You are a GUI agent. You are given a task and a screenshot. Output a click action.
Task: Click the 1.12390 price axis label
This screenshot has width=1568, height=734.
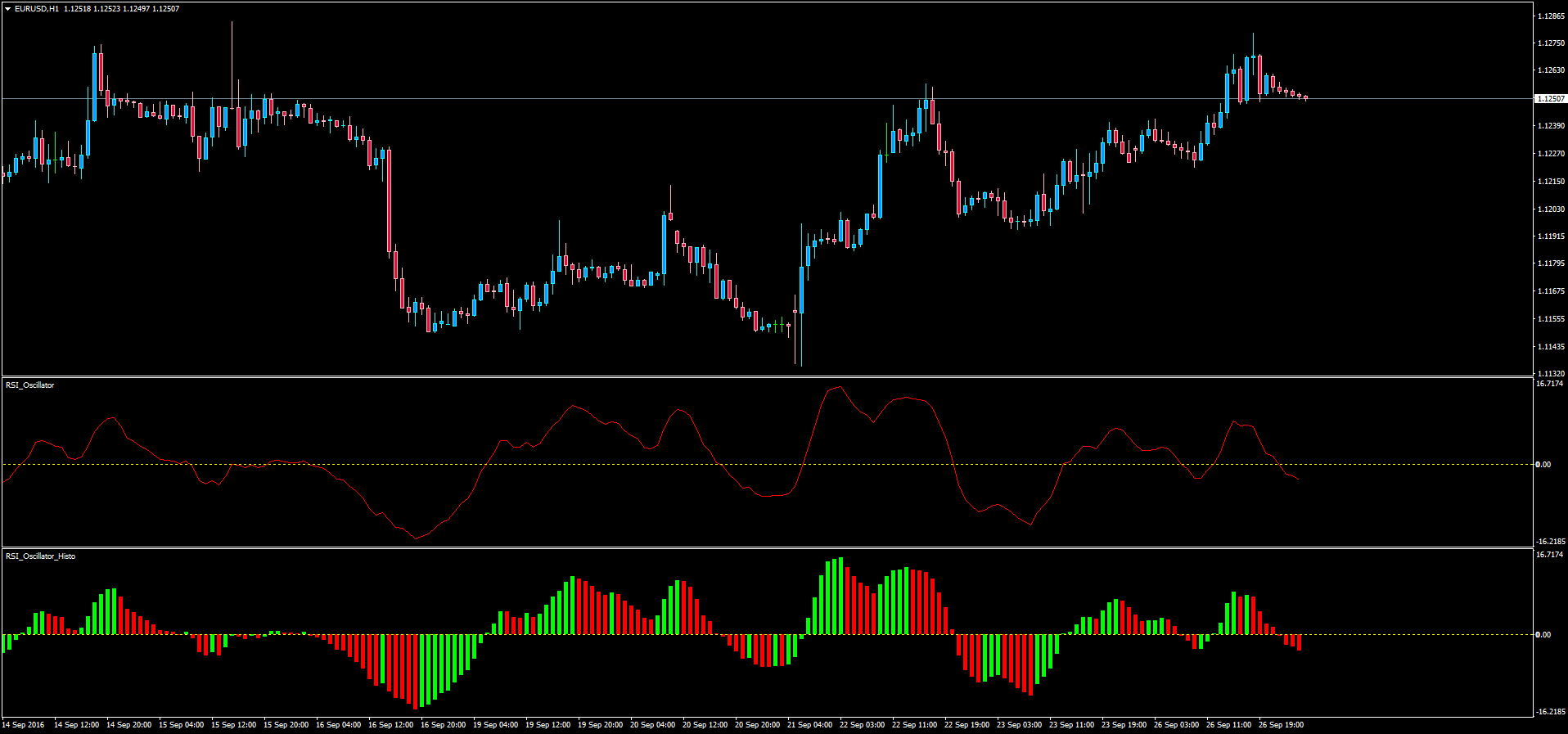[x=1551, y=125]
